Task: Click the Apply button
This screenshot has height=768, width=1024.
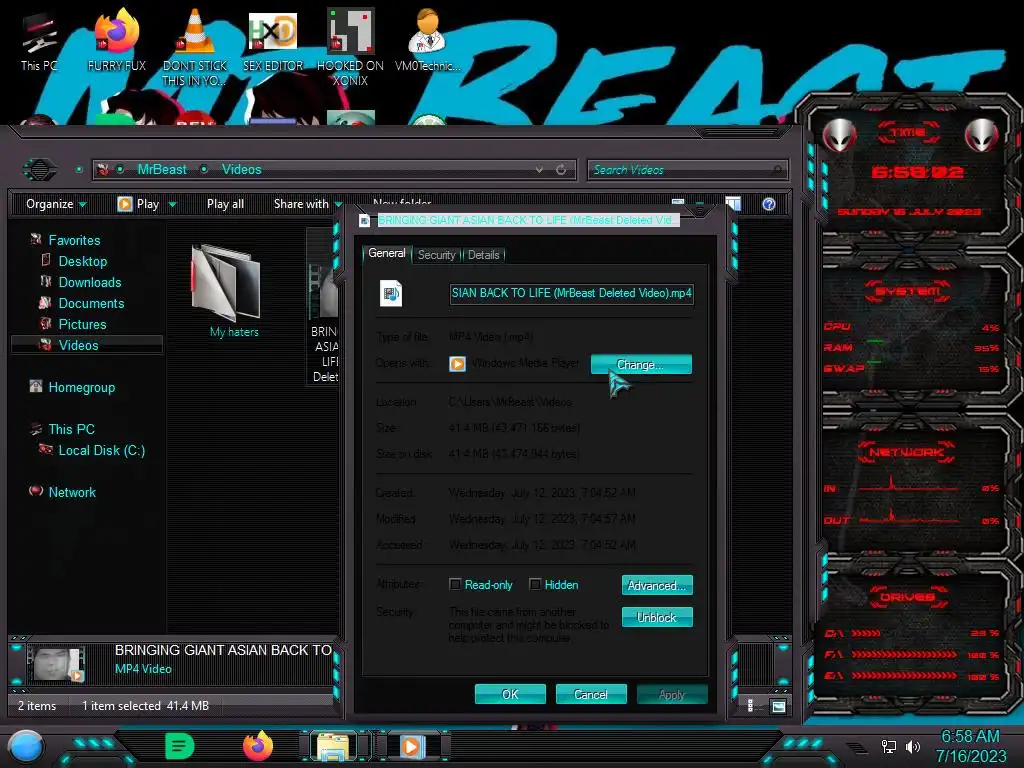Action: click(672, 694)
